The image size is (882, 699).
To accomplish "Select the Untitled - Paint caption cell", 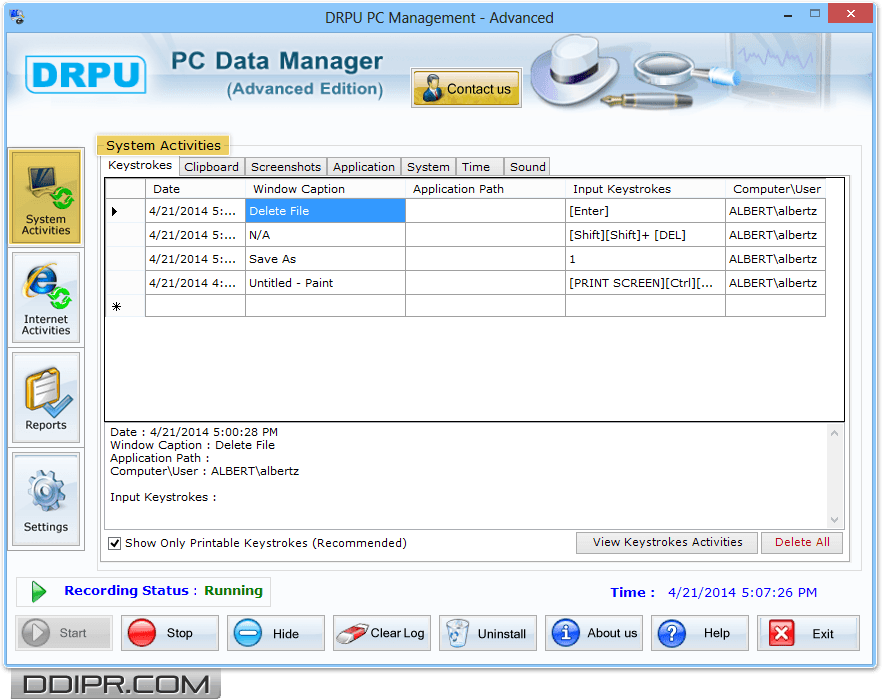I will [325, 283].
